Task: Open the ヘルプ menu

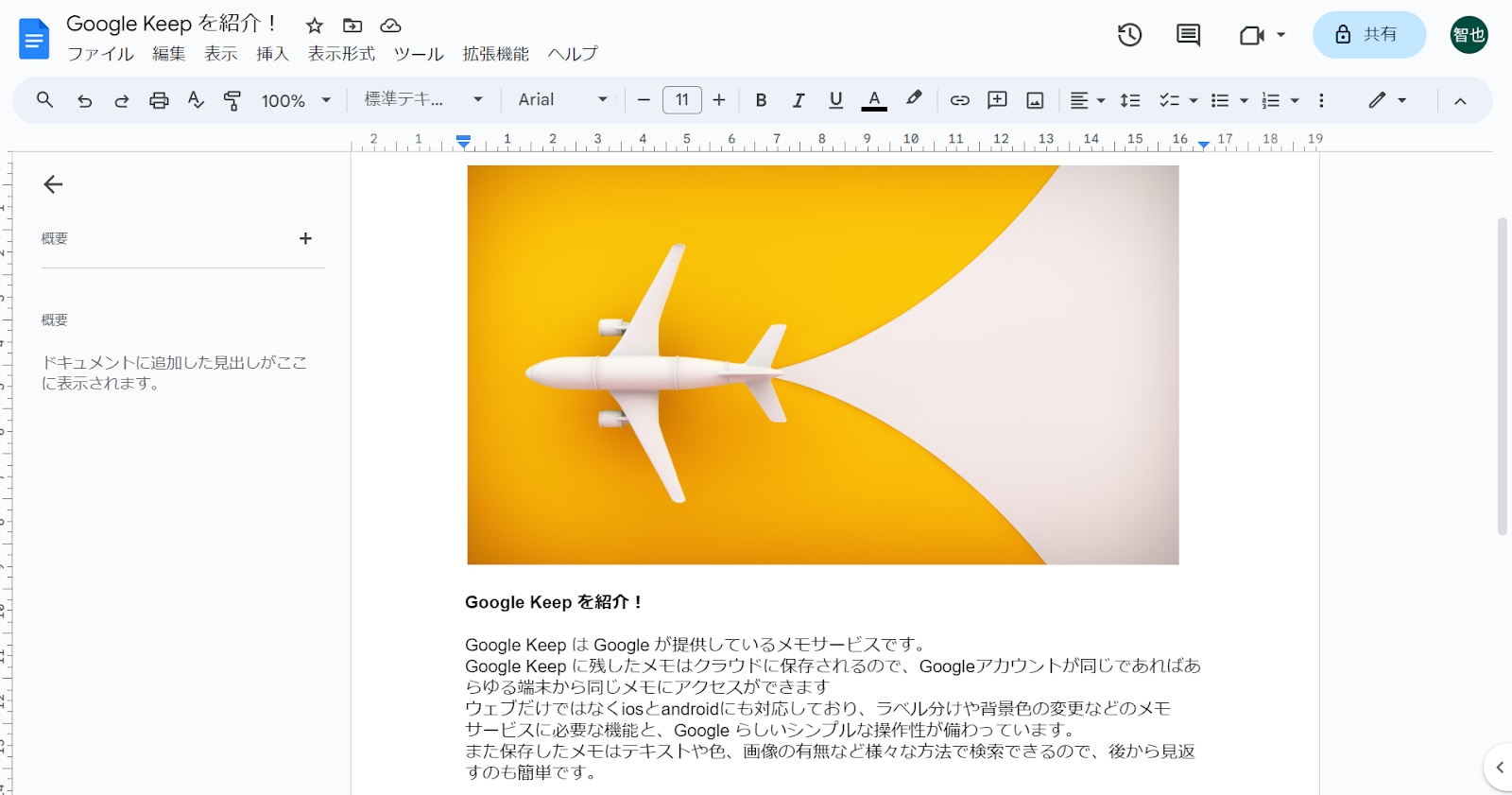Action: 573,54
